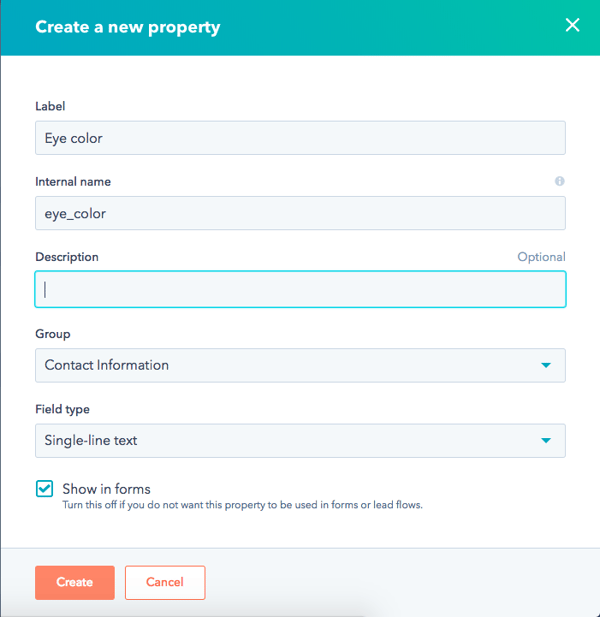Click the 'Group' field caption
This screenshot has height=617, width=600.
(53, 334)
